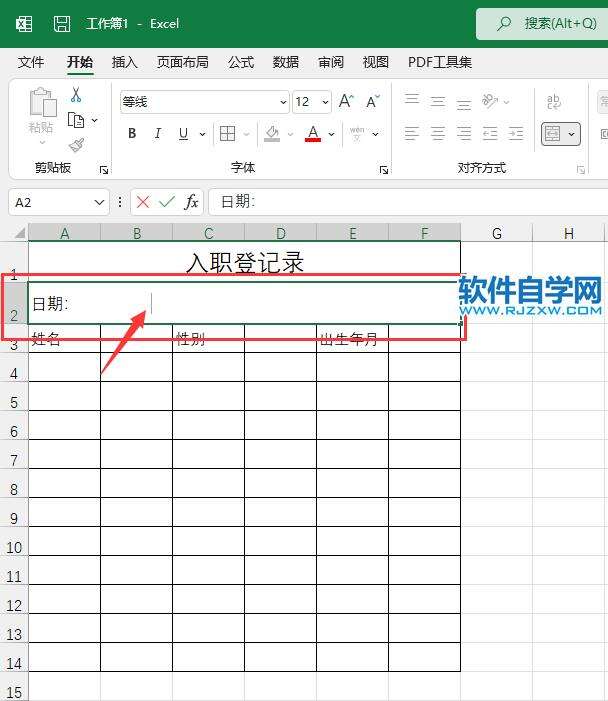Viewport: 608px width, 701px height.
Task: Align text left
Action: pos(412,133)
